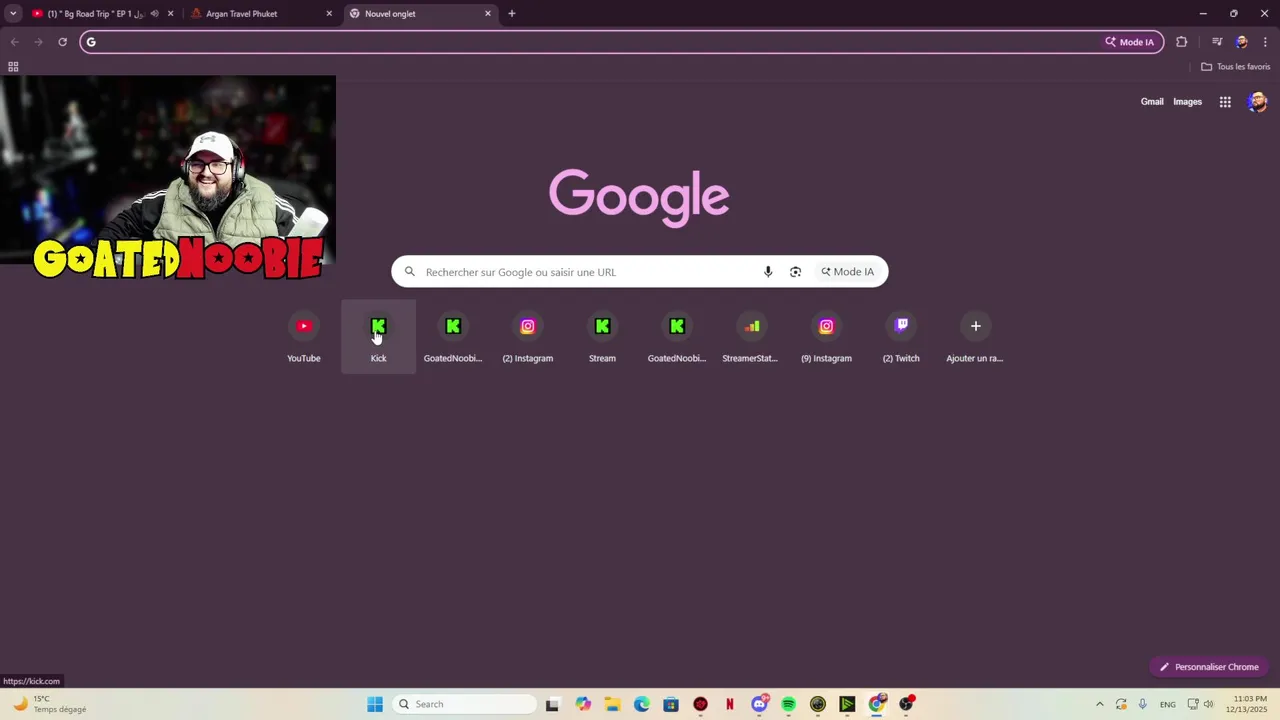Click the Mode IA chip in the address bar
The image size is (1280, 720).
[x=1130, y=42]
